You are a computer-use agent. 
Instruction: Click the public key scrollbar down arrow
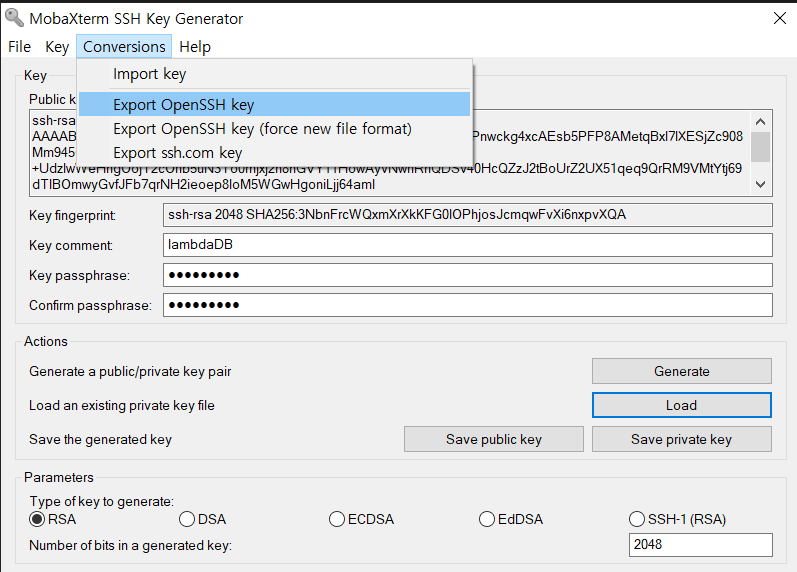click(x=760, y=184)
